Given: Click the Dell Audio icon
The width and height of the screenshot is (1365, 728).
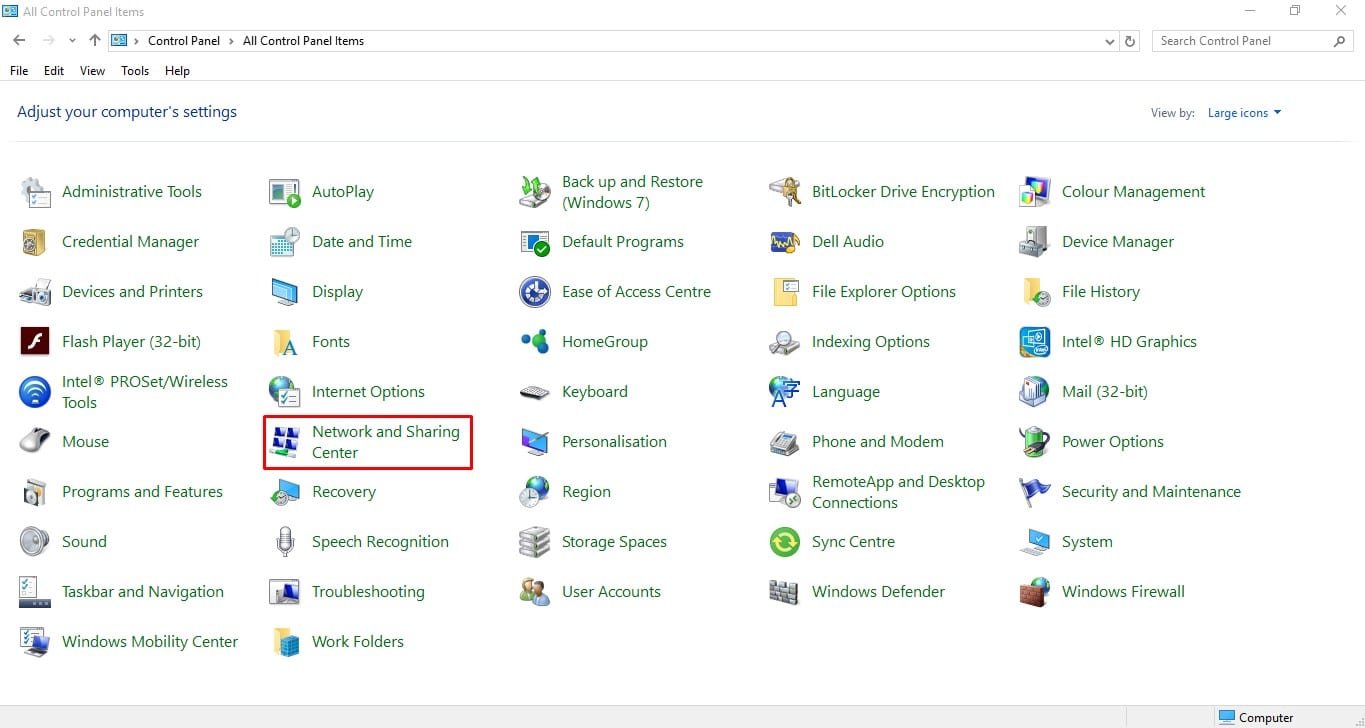Looking at the screenshot, I should [785, 242].
